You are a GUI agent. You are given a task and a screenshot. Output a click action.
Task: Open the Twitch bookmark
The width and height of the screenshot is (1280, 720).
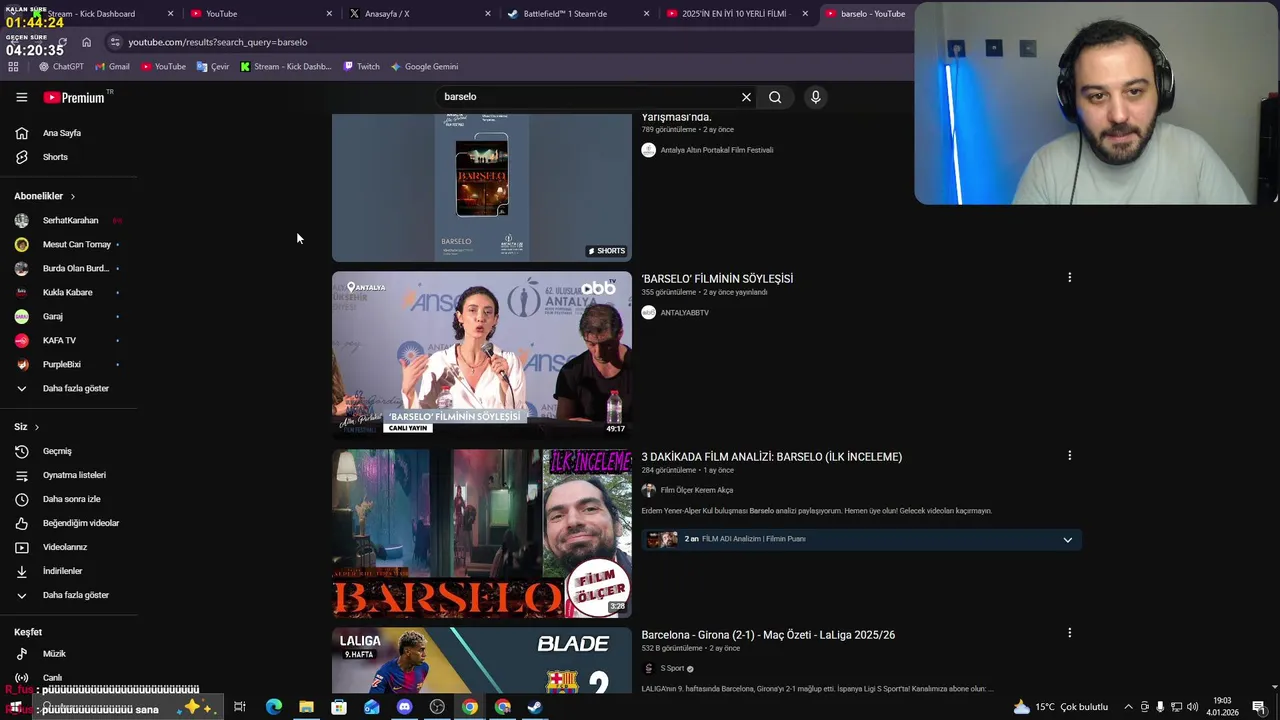[x=361, y=67]
